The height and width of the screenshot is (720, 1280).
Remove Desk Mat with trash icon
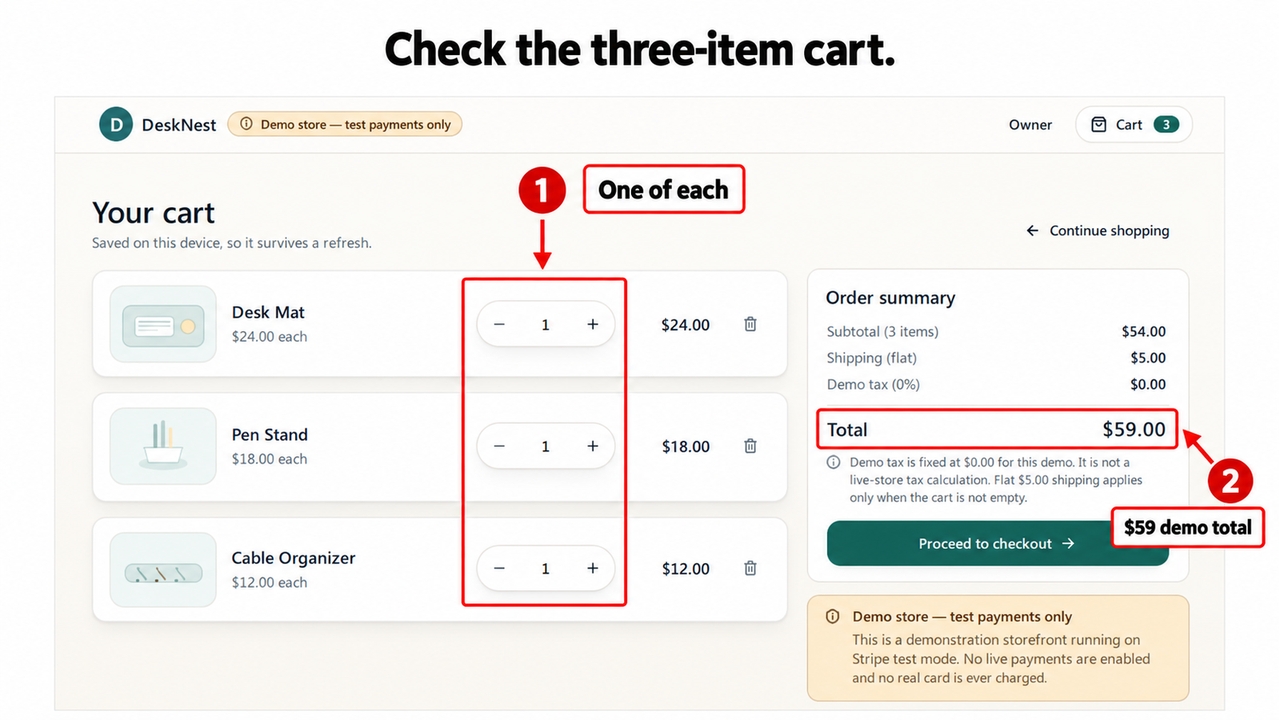750,324
